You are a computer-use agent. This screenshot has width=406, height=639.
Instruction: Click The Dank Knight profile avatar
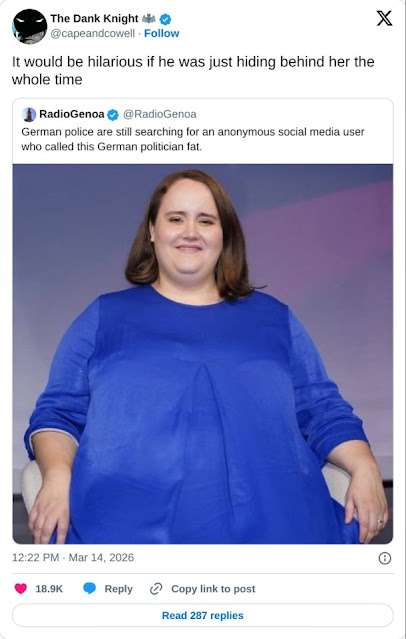coord(29,26)
